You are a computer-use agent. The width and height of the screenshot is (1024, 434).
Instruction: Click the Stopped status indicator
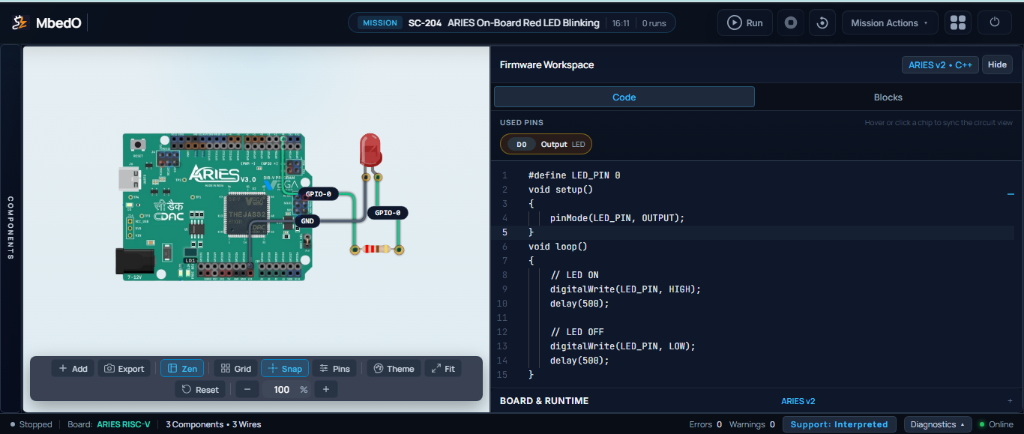(31, 424)
